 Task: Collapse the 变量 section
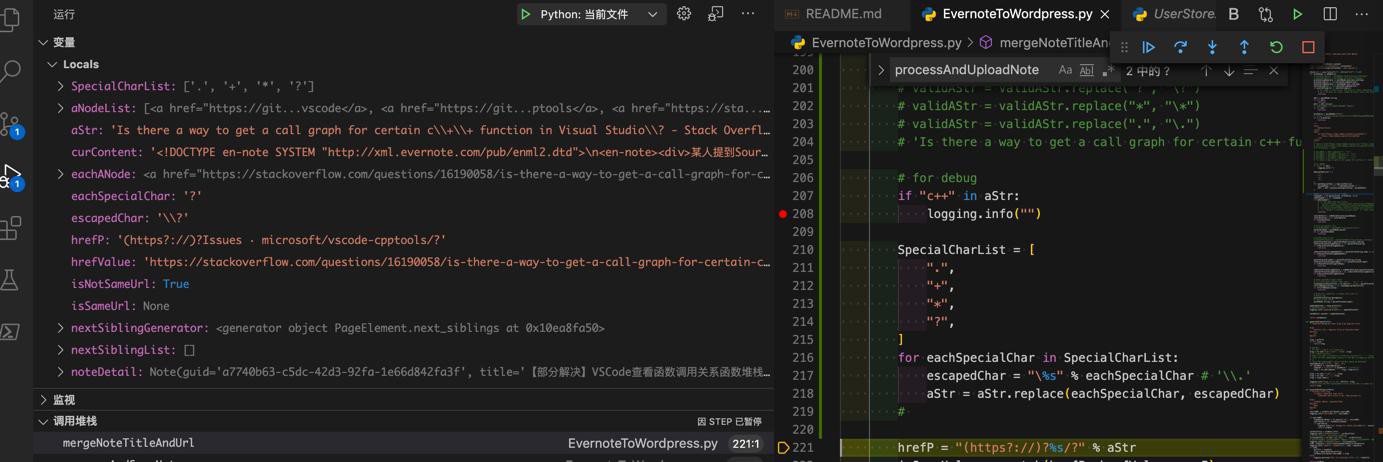pyautogui.click(x=43, y=42)
